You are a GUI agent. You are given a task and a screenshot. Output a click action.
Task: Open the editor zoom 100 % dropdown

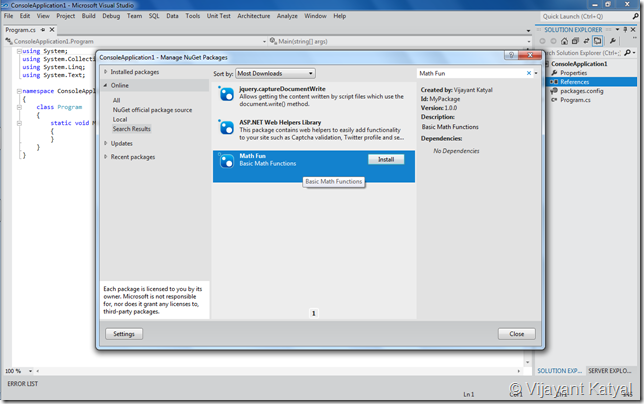click(x=30, y=371)
